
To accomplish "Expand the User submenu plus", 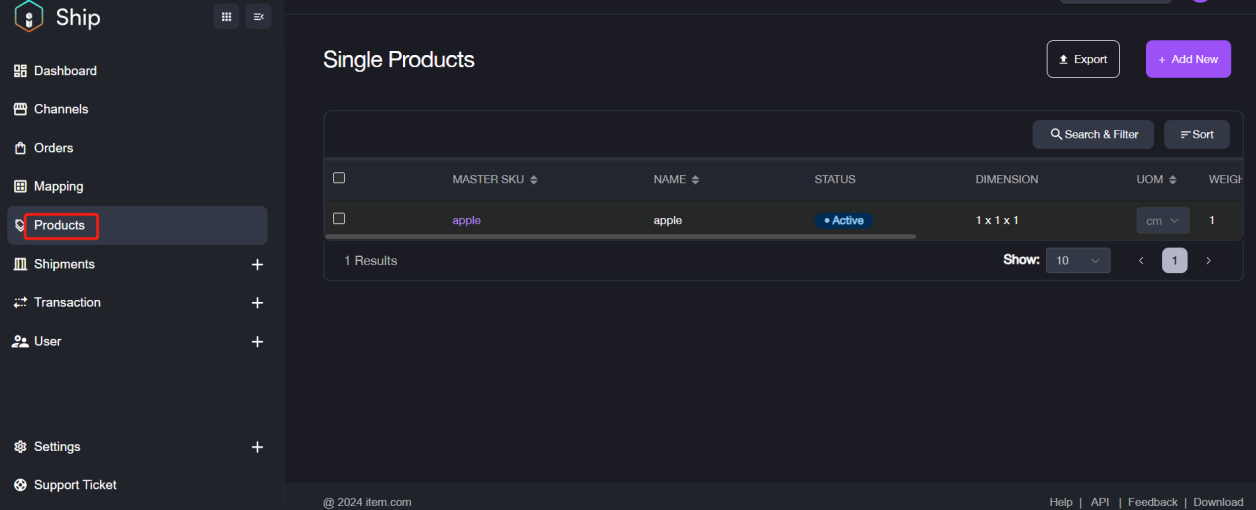I will click(x=257, y=342).
